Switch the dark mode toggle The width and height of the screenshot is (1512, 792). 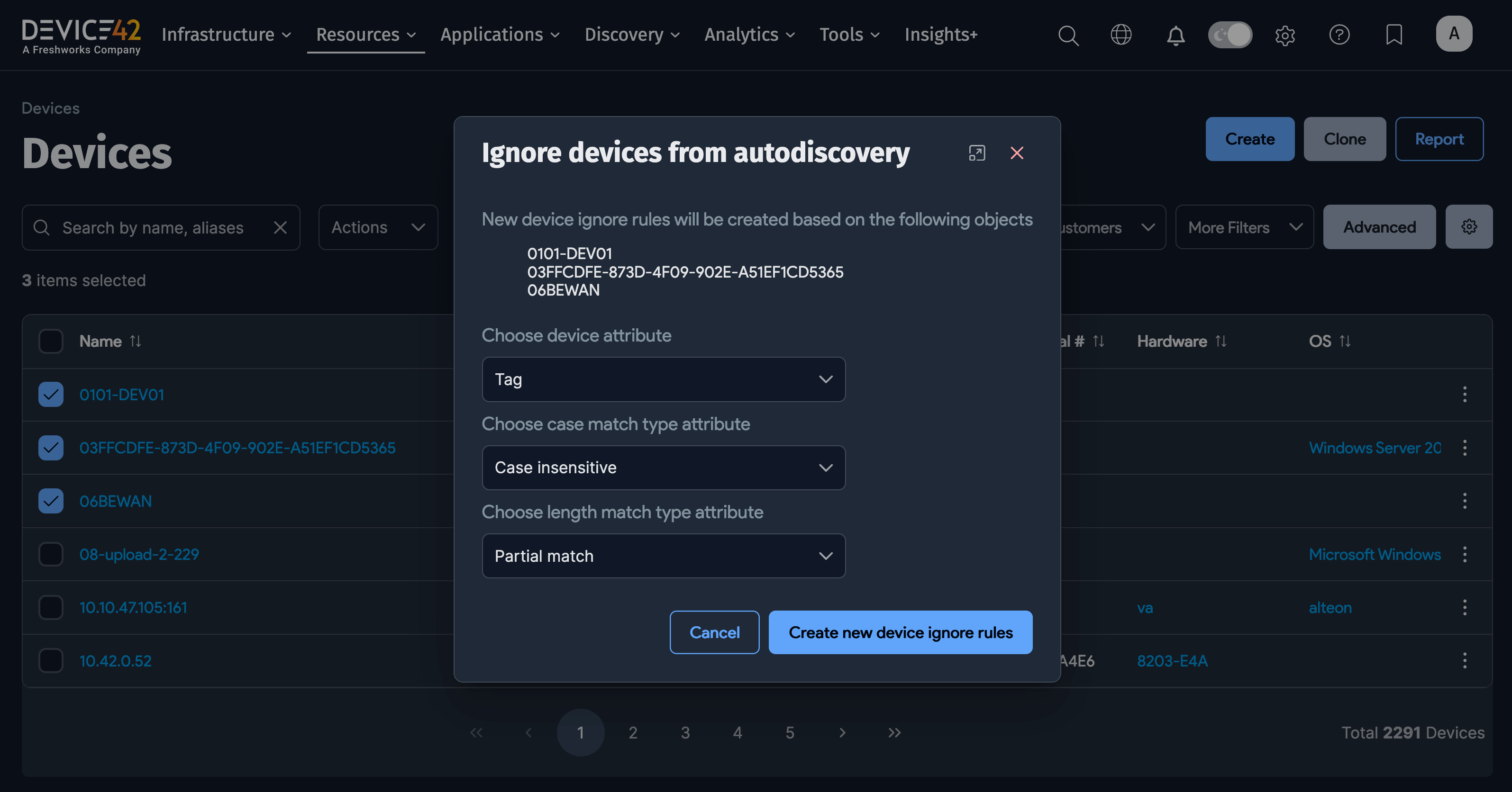point(1230,35)
